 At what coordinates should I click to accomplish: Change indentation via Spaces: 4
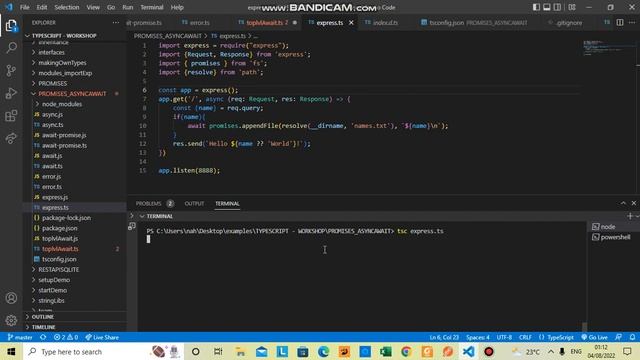pyautogui.click(x=478, y=337)
